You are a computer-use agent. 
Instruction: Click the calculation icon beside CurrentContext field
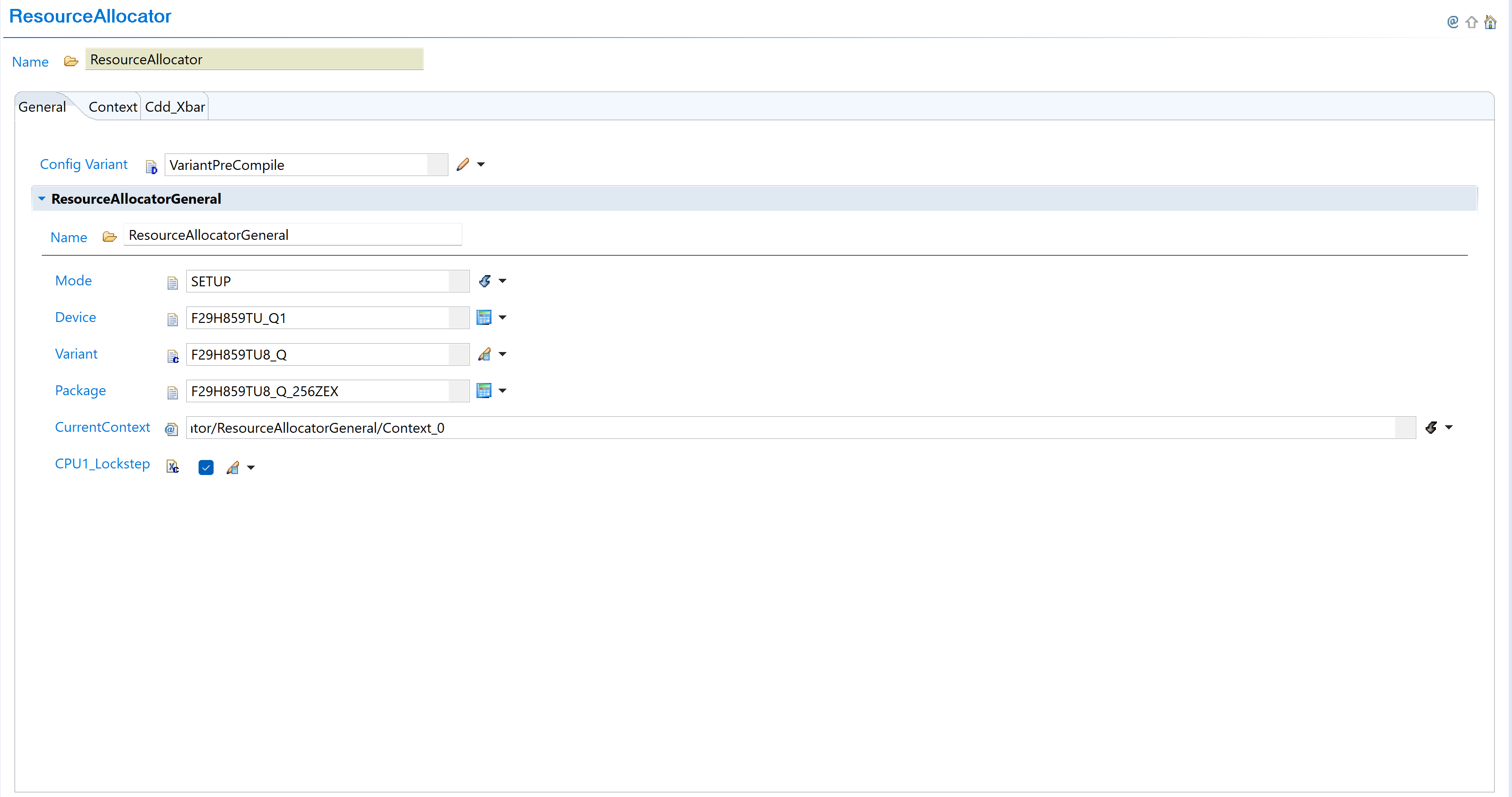[x=1431, y=427]
